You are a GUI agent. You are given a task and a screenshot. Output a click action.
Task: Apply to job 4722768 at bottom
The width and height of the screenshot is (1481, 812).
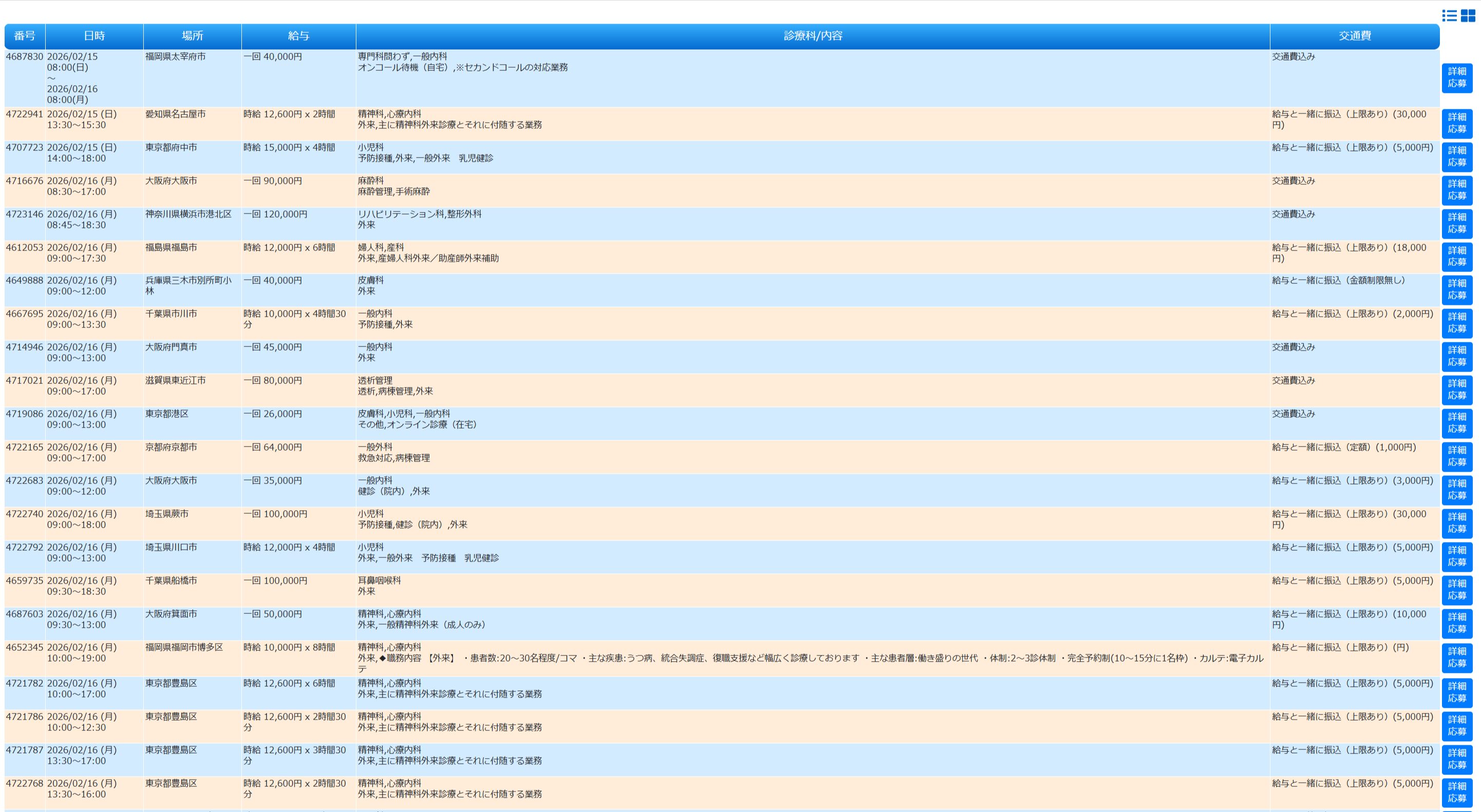tap(1456, 792)
